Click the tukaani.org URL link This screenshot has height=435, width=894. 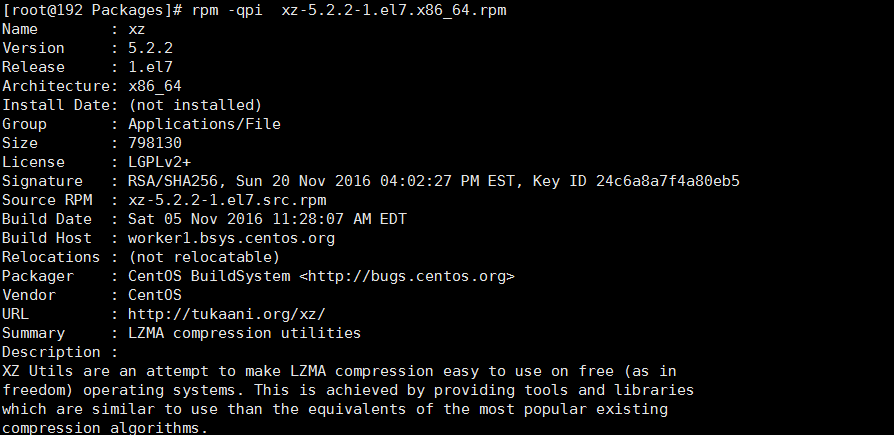[226, 314]
